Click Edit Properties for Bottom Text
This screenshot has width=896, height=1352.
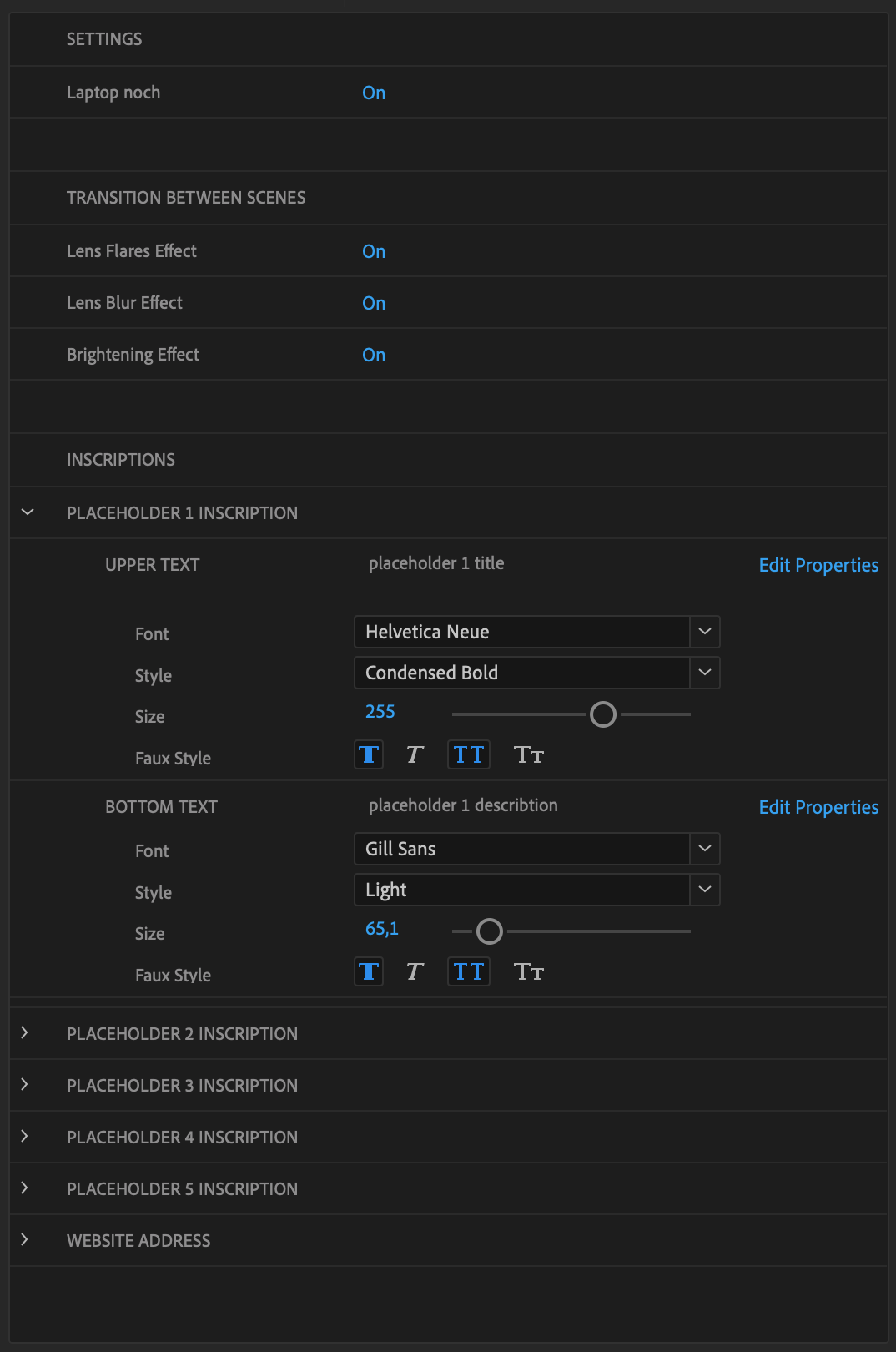coord(818,807)
